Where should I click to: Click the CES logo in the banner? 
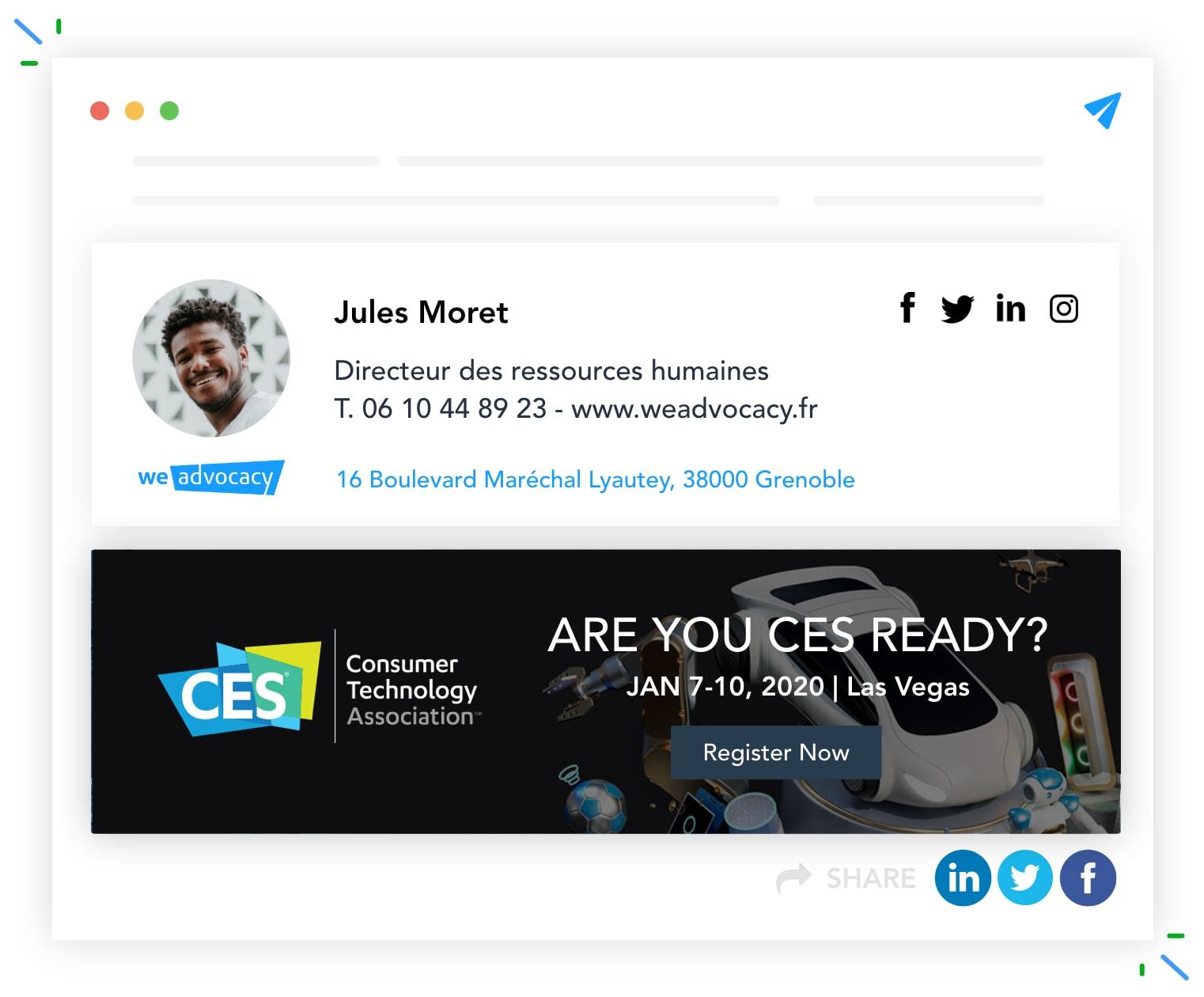(x=240, y=688)
